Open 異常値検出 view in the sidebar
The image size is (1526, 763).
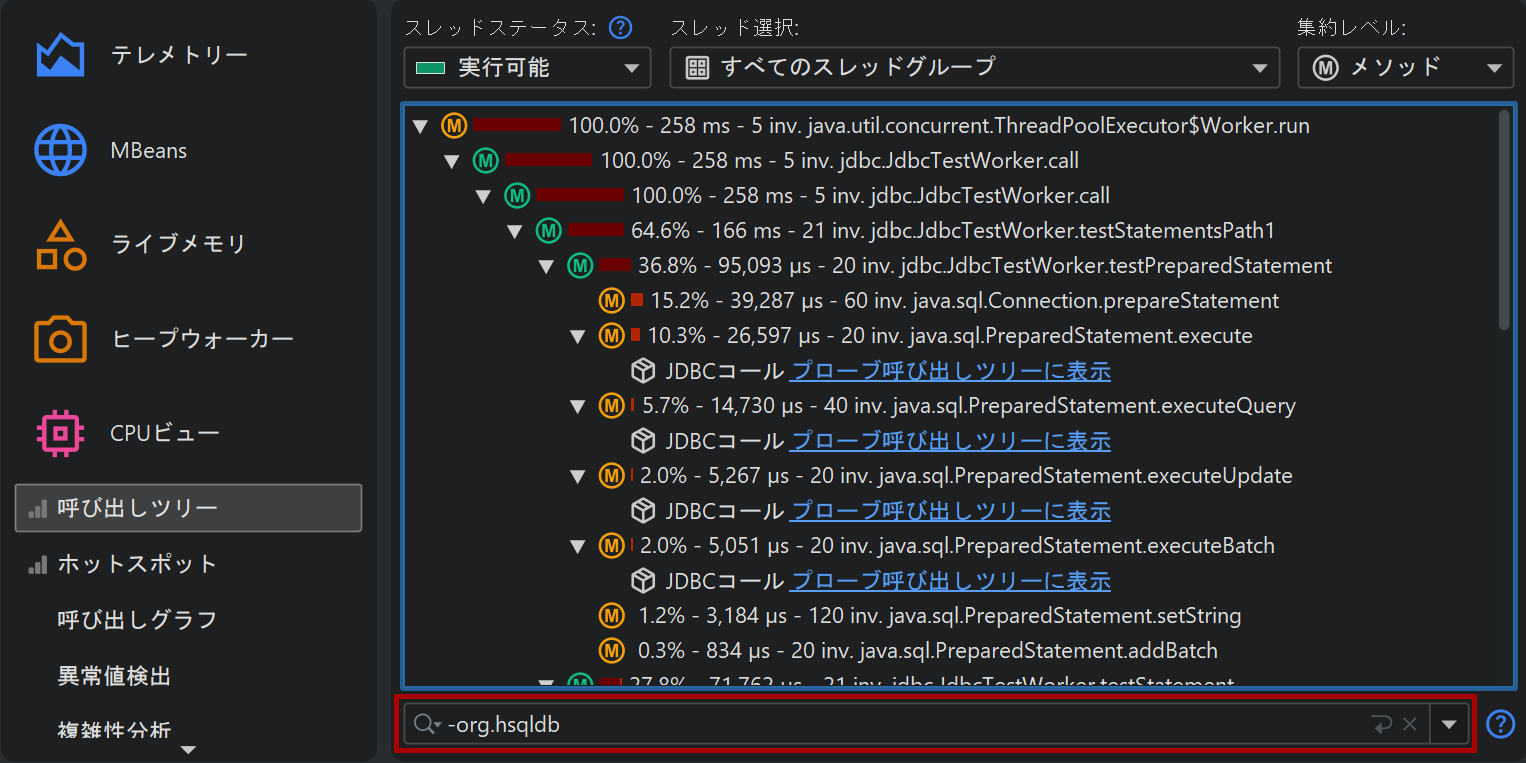(114, 676)
